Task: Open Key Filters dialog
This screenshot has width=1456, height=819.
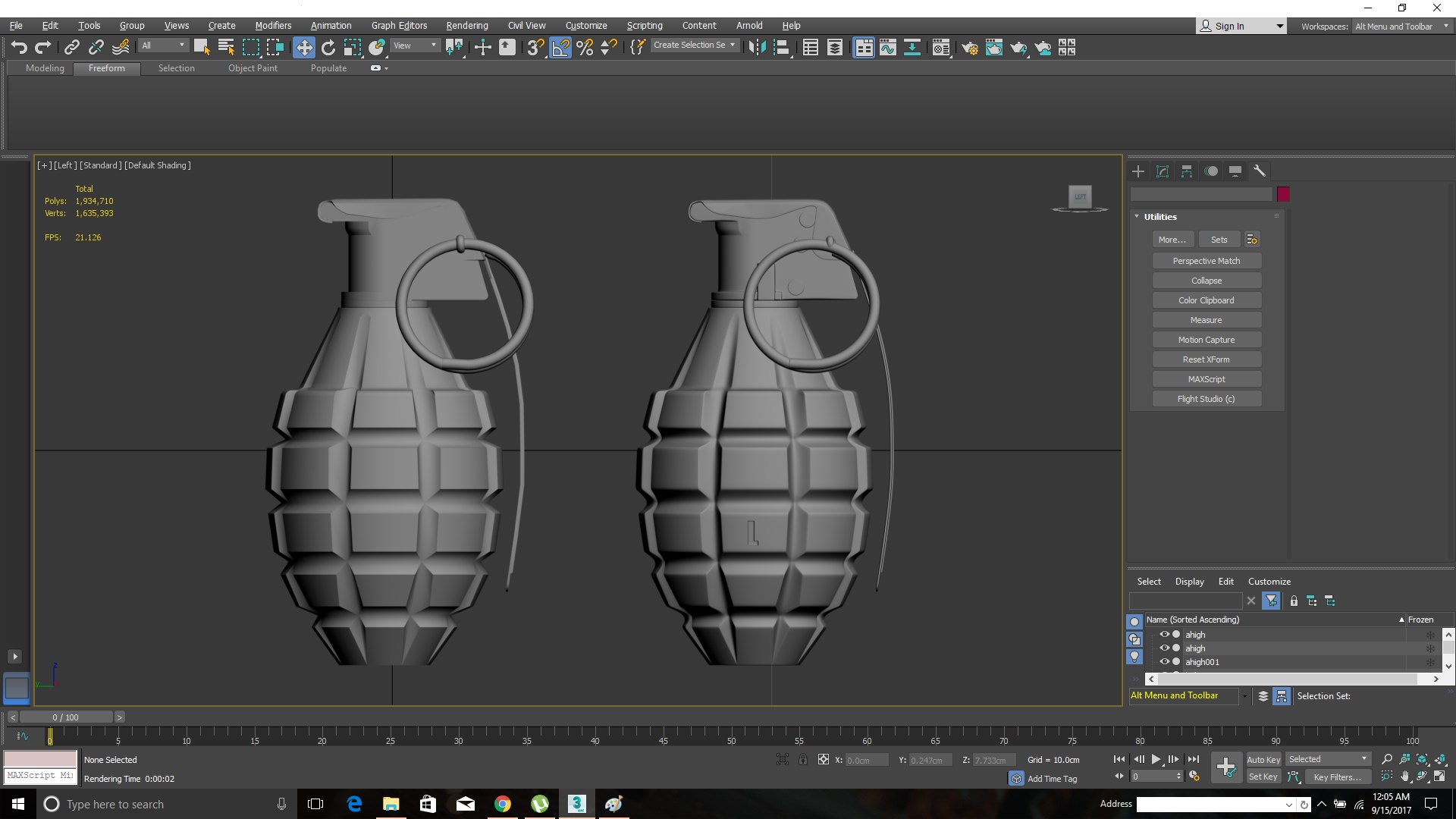Action: point(1337,777)
